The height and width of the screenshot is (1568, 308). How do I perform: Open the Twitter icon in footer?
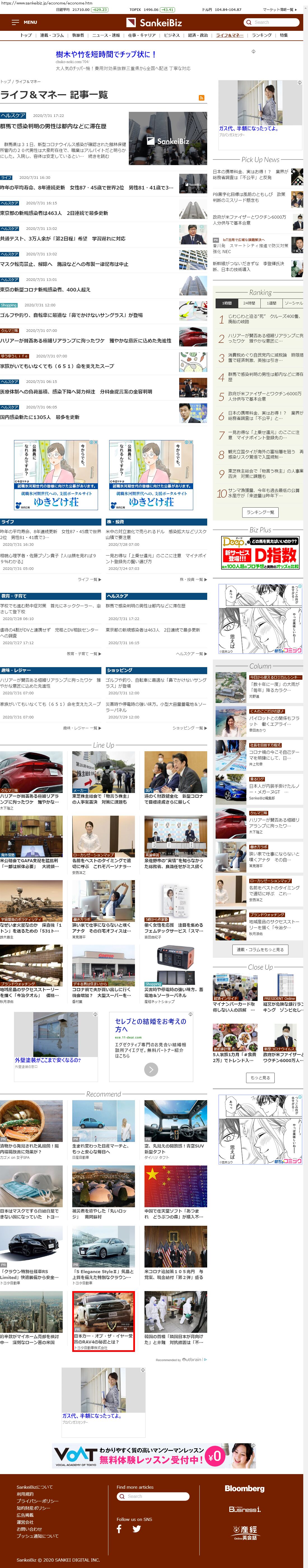coord(137,1529)
